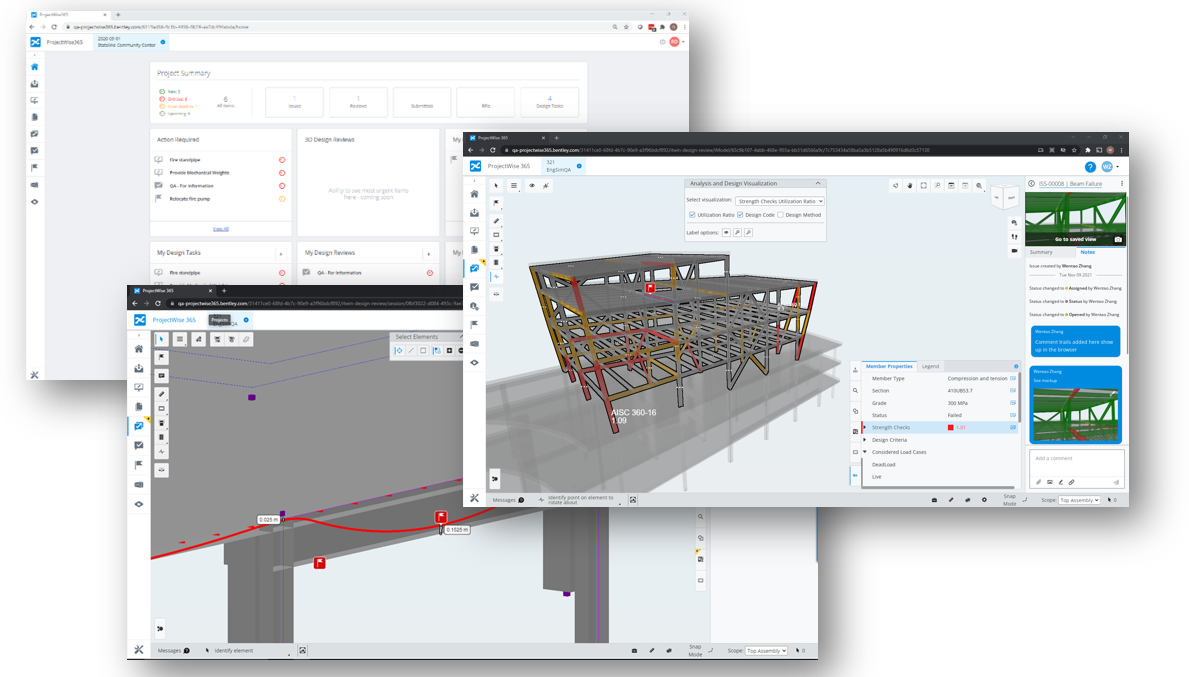Click the Grade value 300 MPa
This screenshot has height=677, width=1189.
958,403
